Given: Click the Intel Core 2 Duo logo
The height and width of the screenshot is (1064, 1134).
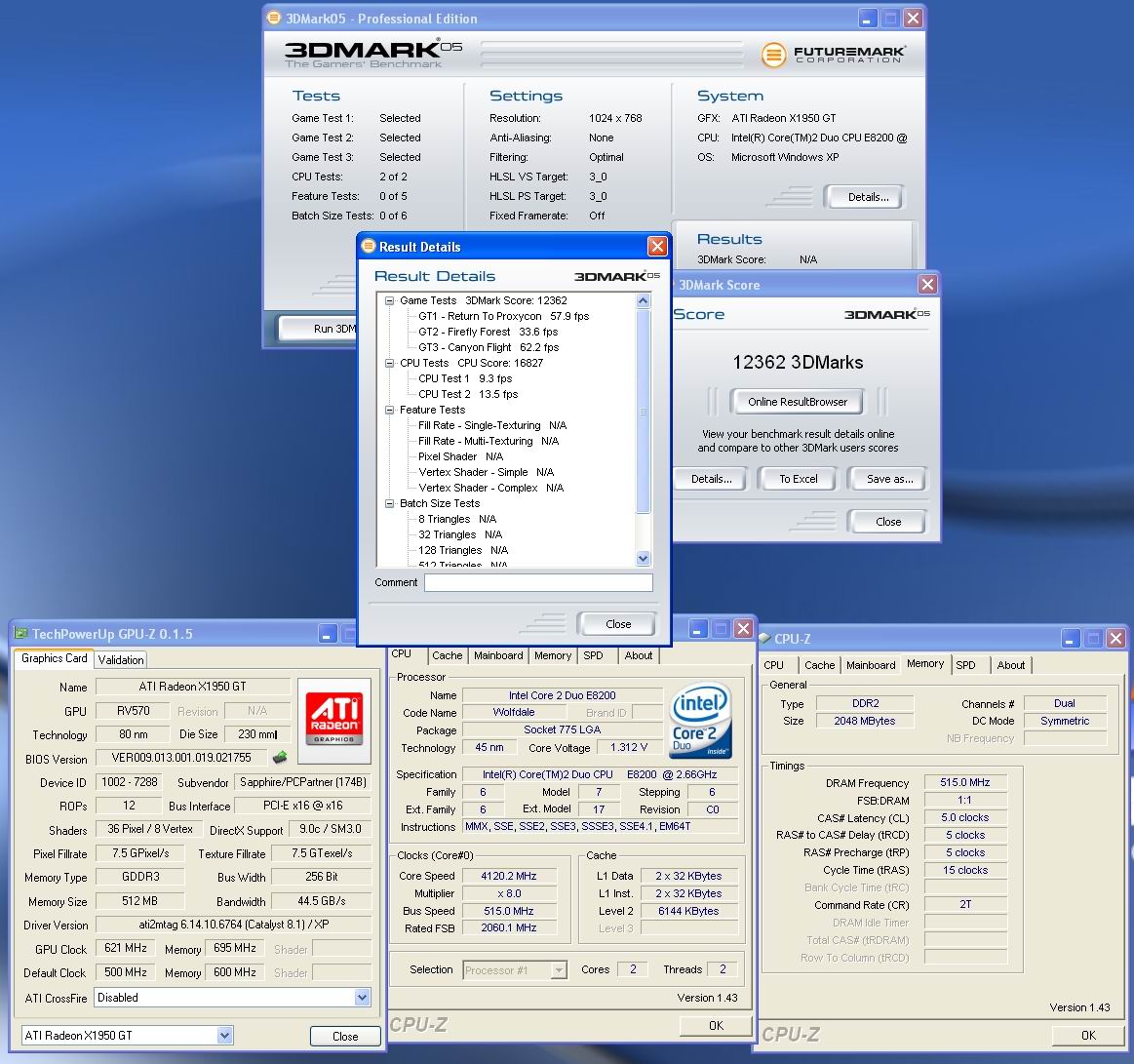Looking at the screenshot, I should 701,721.
